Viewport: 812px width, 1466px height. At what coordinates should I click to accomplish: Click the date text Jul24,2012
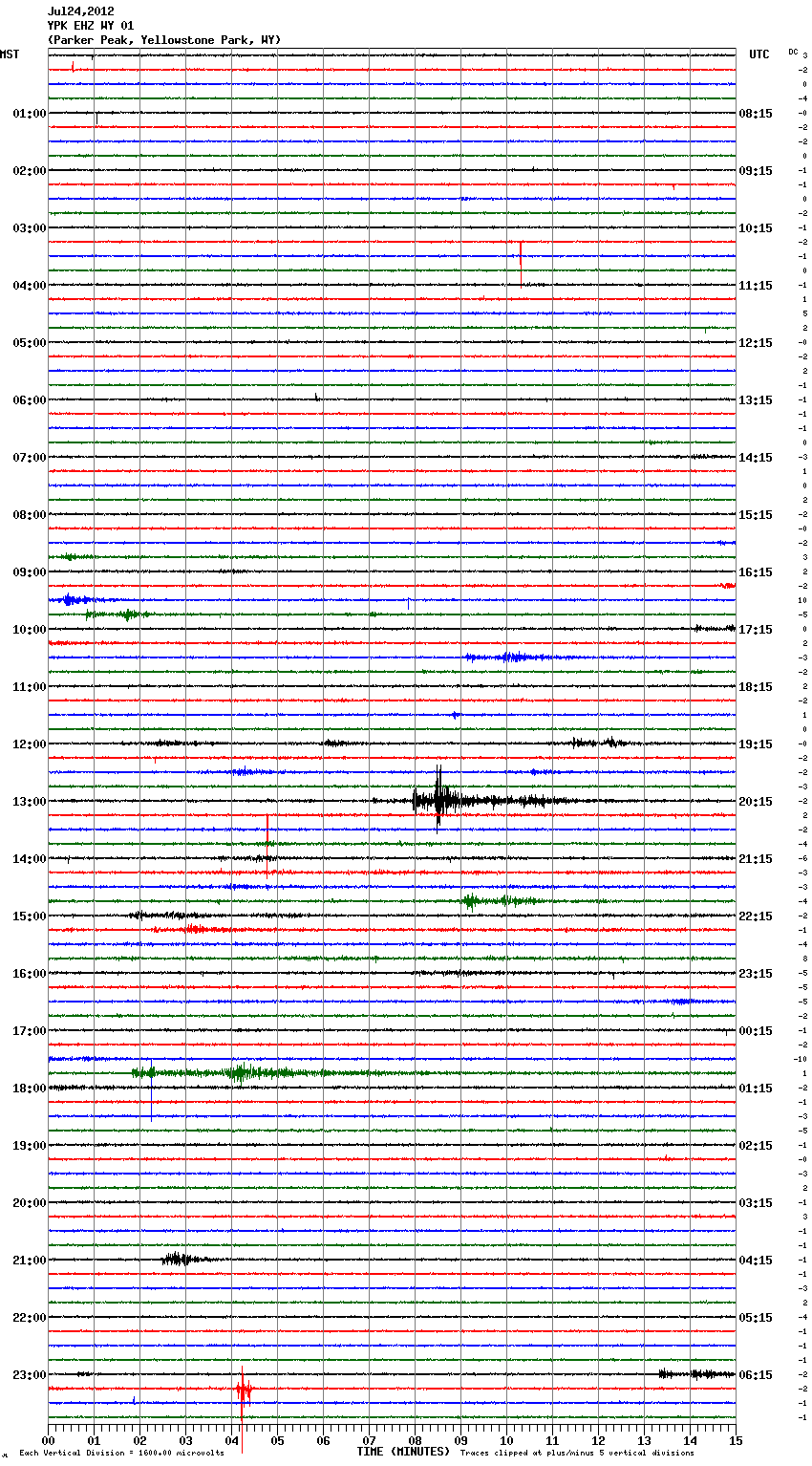click(80, 11)
